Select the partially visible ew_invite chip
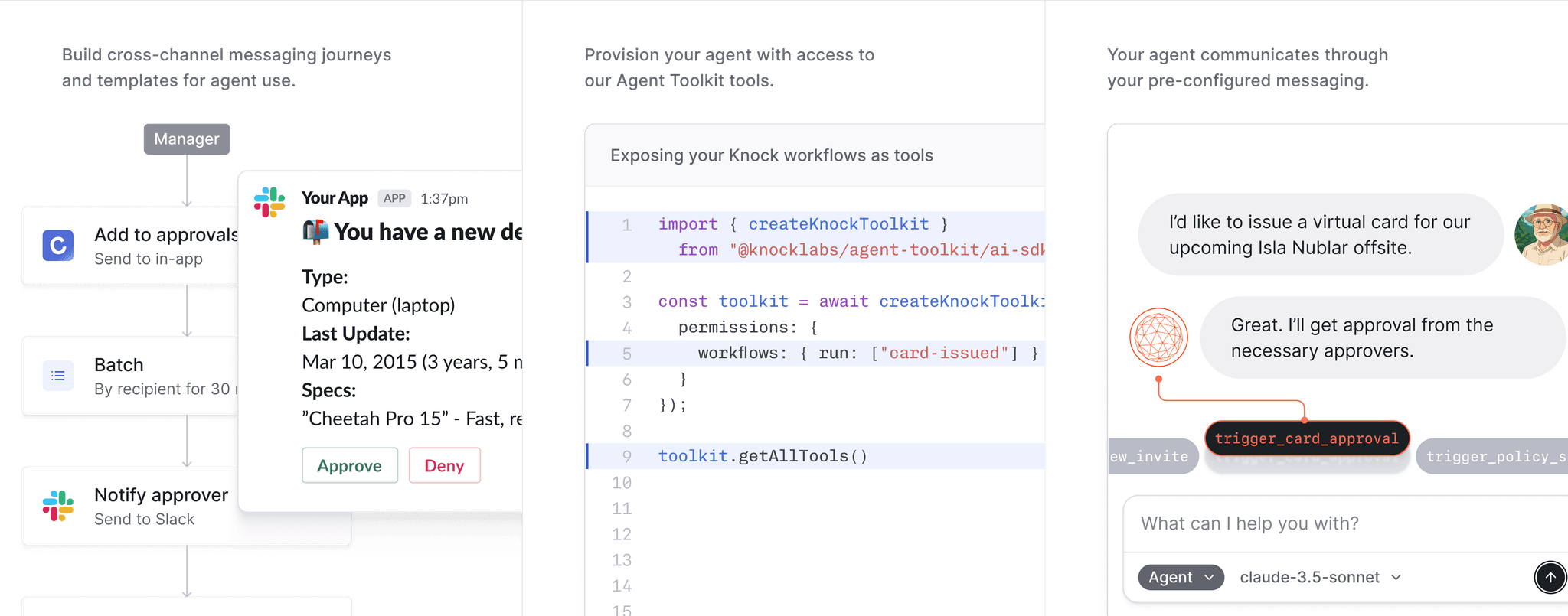 coord(1151,457)
